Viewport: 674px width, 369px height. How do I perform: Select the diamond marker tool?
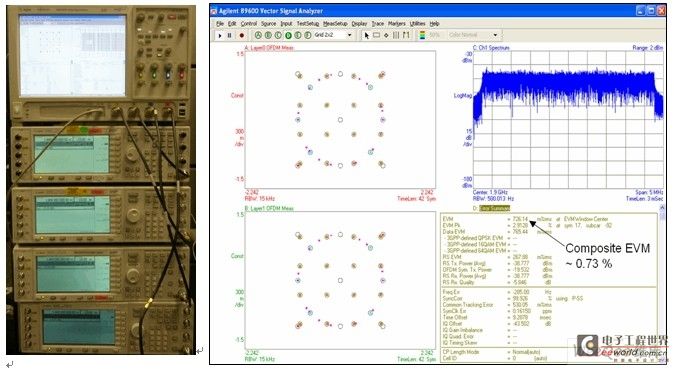coord(386,35)
